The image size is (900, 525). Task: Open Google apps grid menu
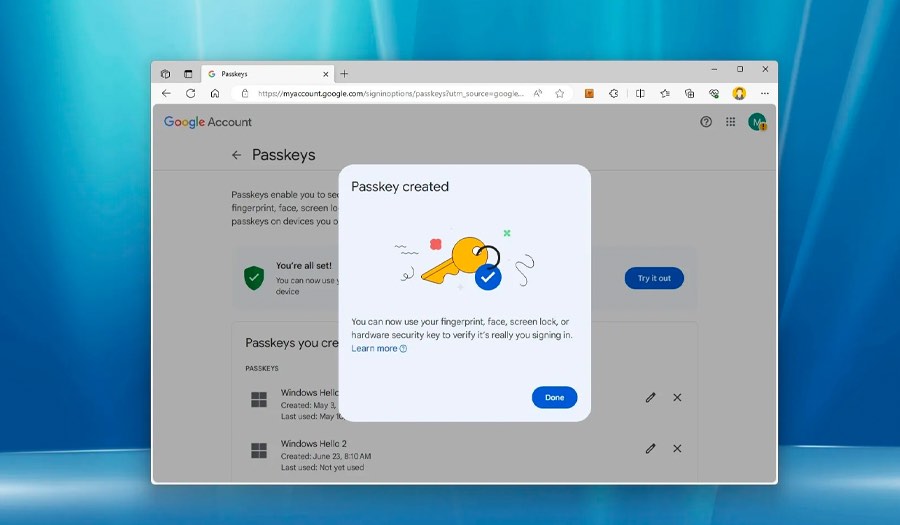(x=731, y=122)
